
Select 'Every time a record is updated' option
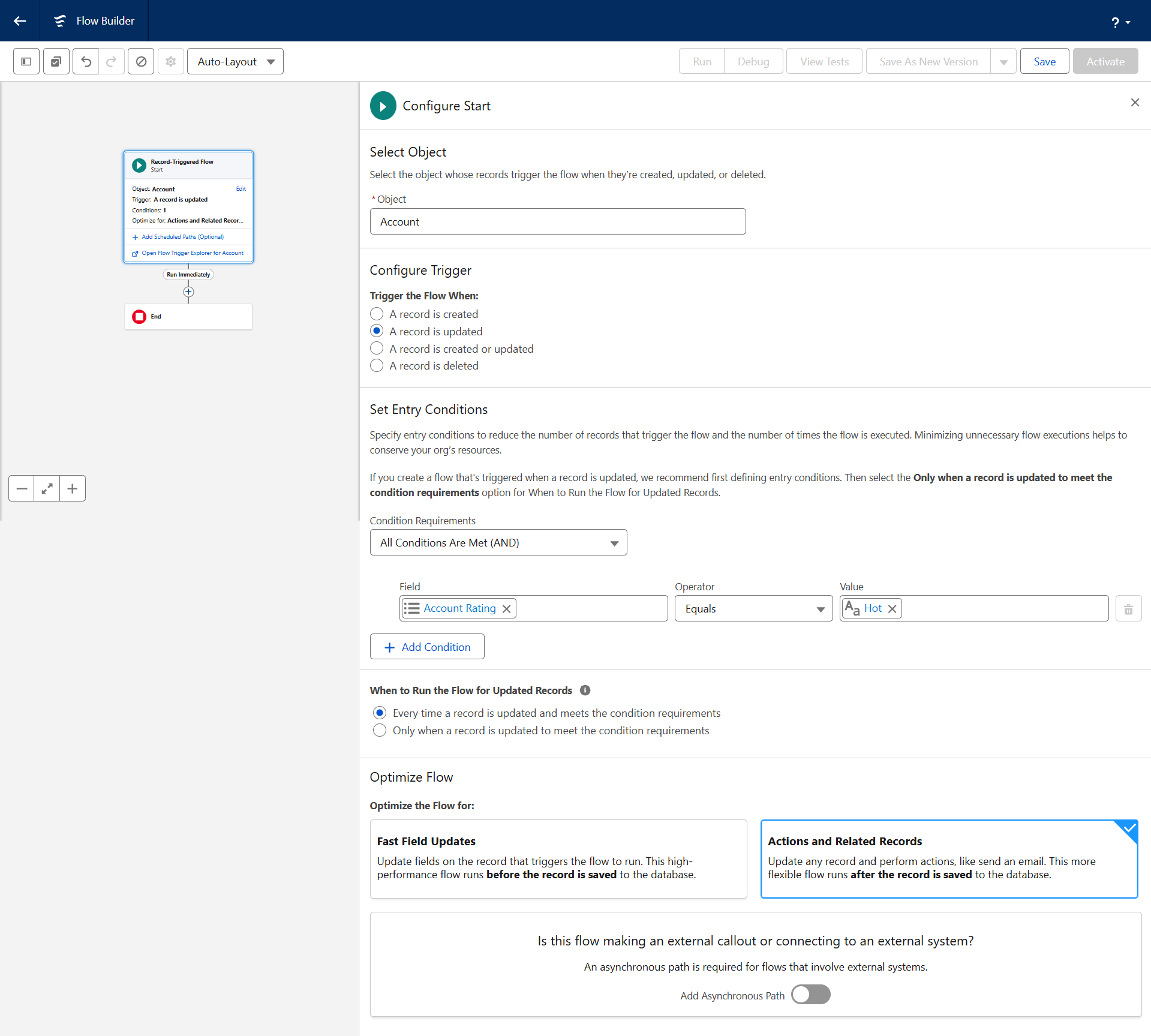[380, 713]
